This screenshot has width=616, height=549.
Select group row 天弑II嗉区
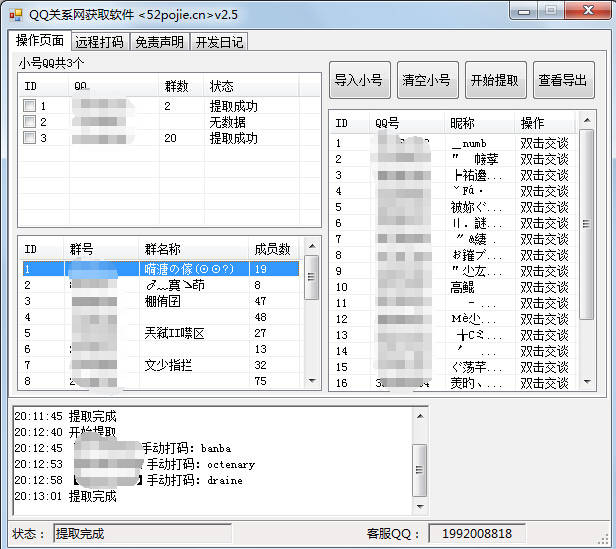click(161, 333)
